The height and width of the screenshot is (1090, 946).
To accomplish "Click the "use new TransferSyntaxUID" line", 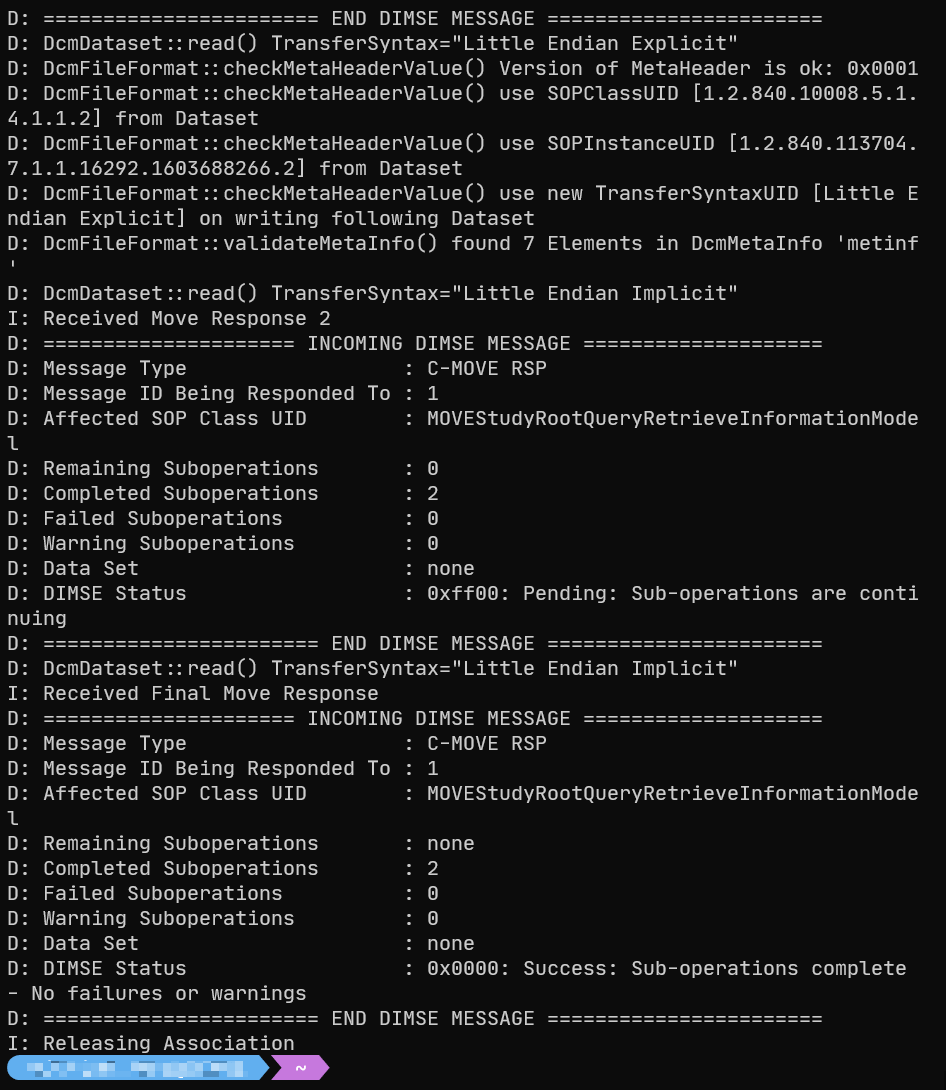I will click(462, 193).
